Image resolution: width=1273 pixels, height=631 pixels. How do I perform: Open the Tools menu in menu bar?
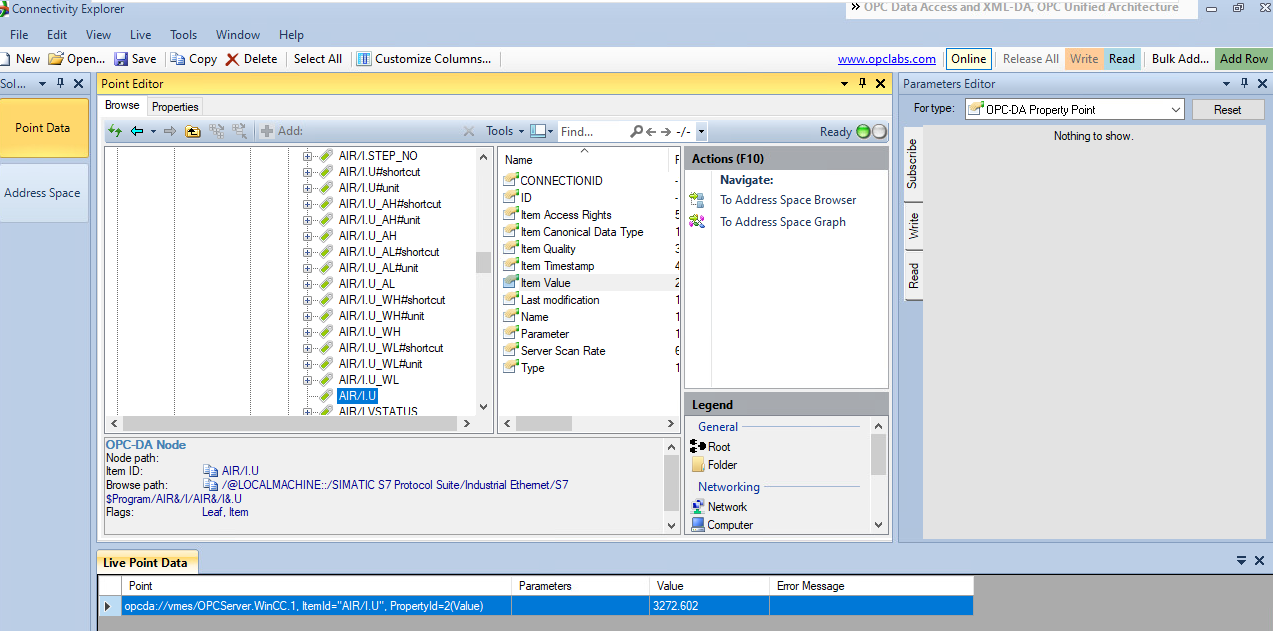(184, 35)
